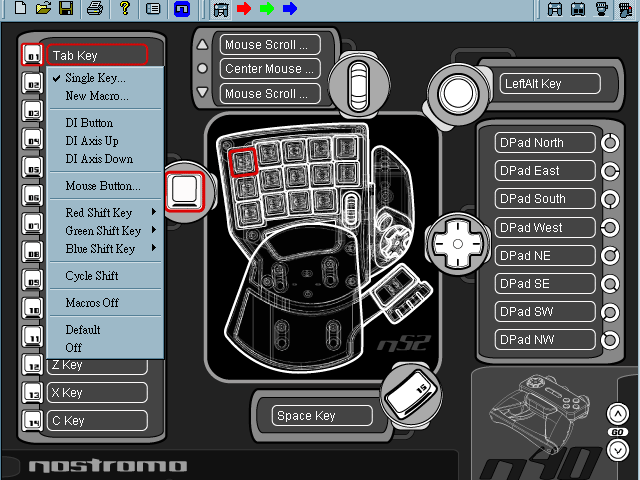This screenshot has width=640, height=480.
Task: Select key 03 icon in the key list
Action: (32, 111)
